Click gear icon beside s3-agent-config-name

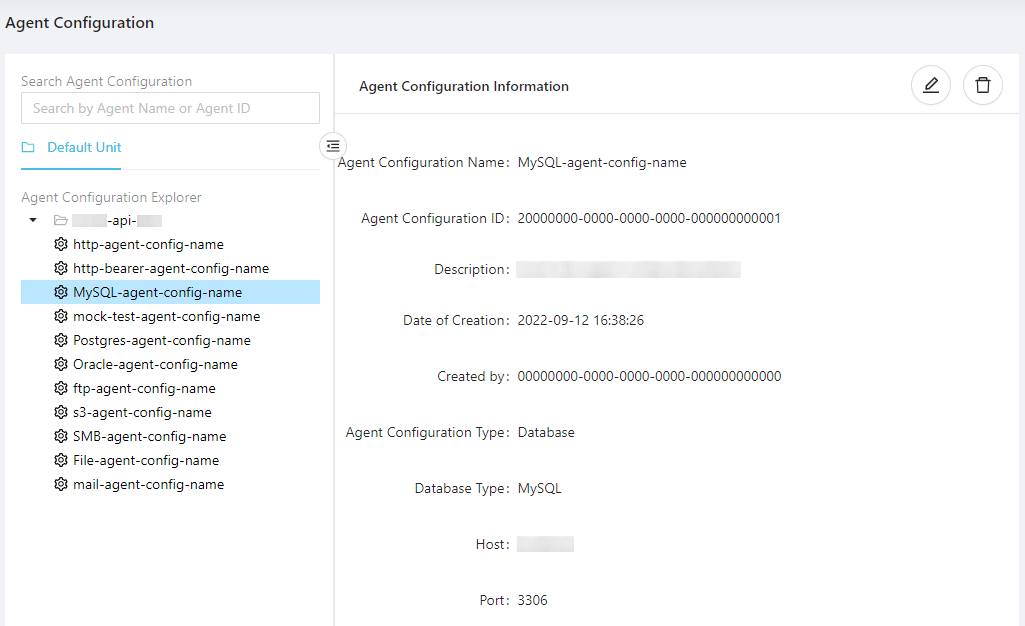pyautogui.click(x=61, y=412)
